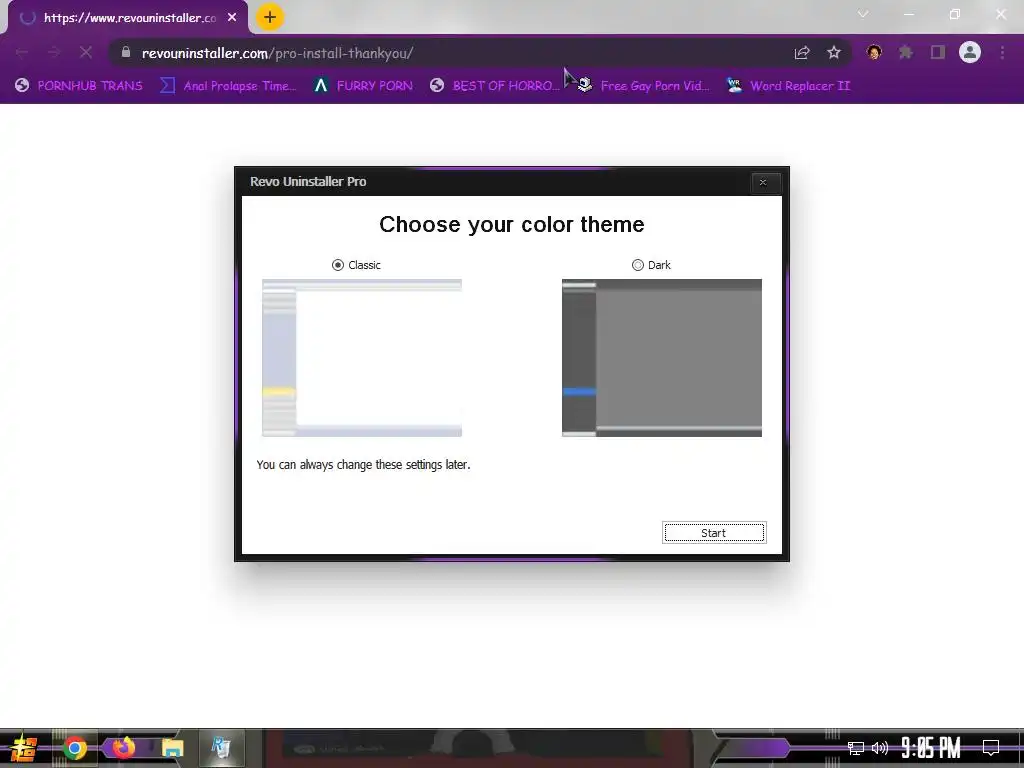Open the volume icon in system tray
The height and width of the screenshot is (768, 1024).
pos(880,748)
